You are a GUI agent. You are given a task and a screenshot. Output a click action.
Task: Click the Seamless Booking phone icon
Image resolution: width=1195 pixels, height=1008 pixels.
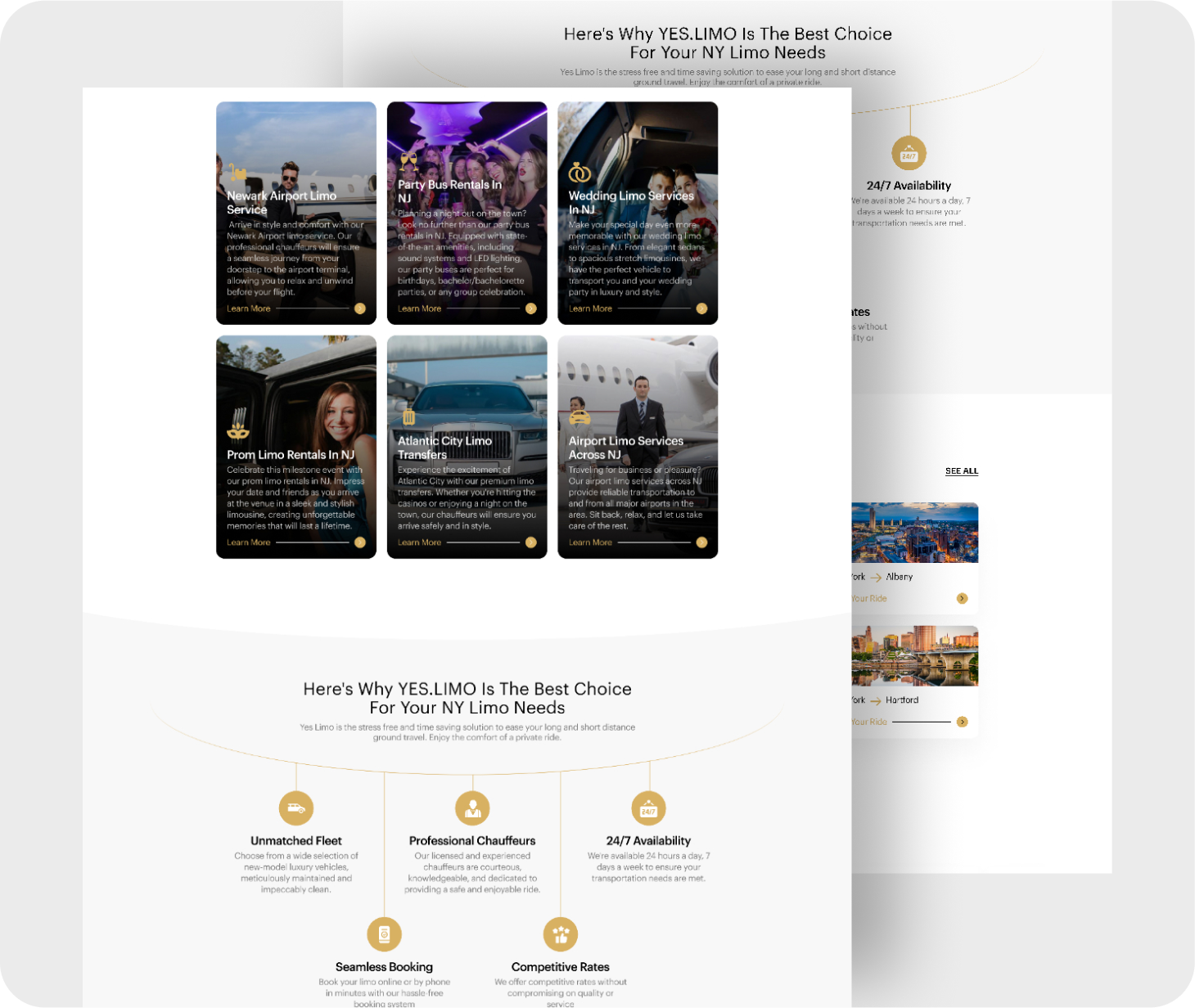384,934
